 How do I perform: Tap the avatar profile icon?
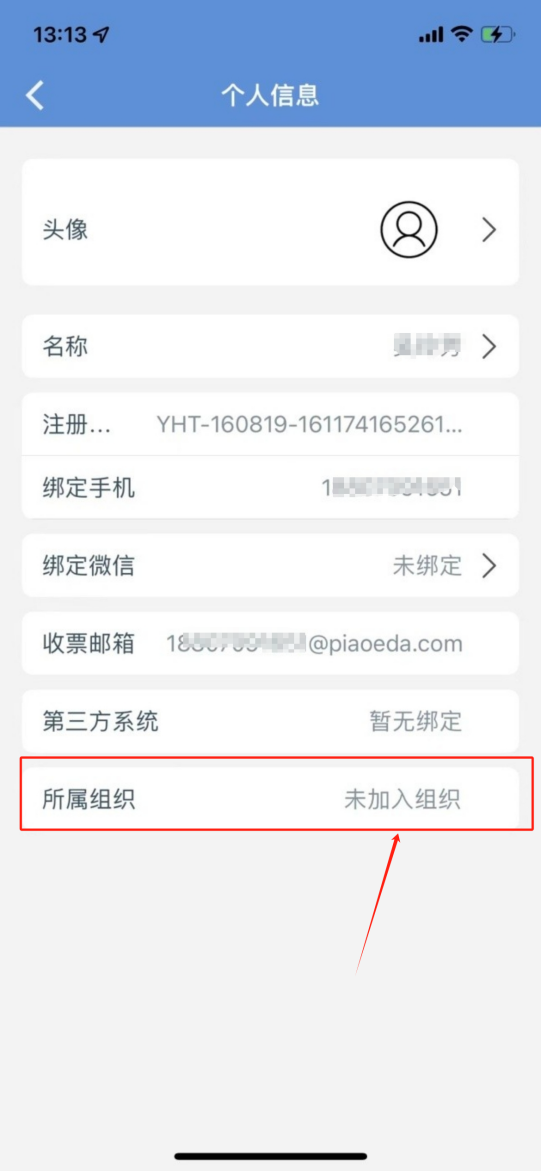click(409, 229)
